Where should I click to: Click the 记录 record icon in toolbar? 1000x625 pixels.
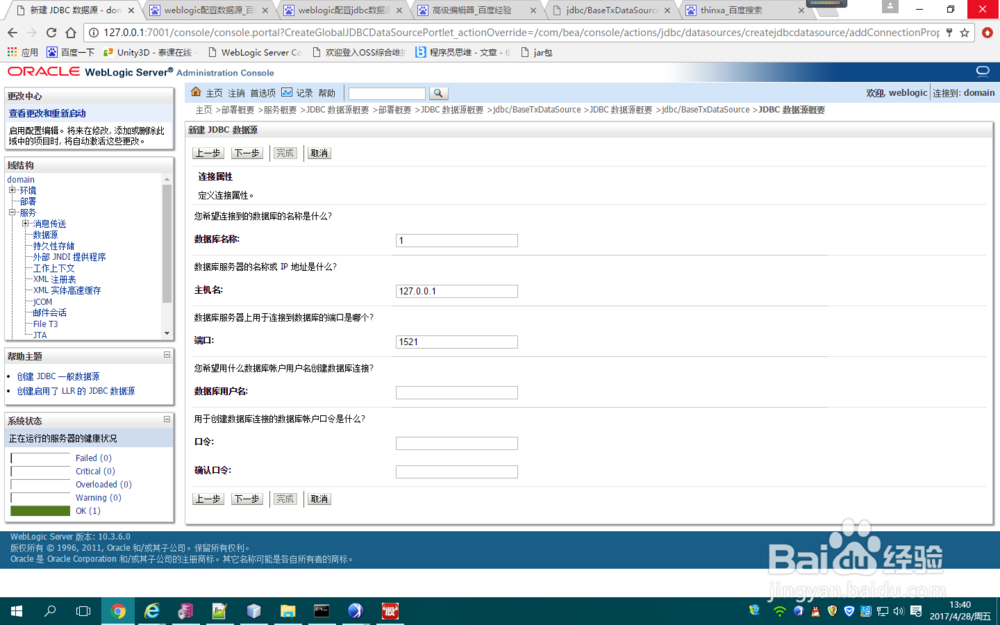[286, 92]
